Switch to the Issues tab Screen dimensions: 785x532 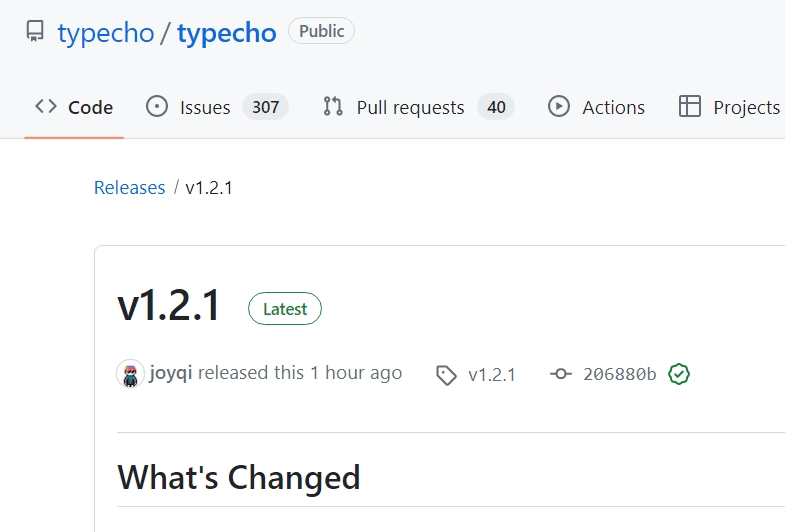217,107
